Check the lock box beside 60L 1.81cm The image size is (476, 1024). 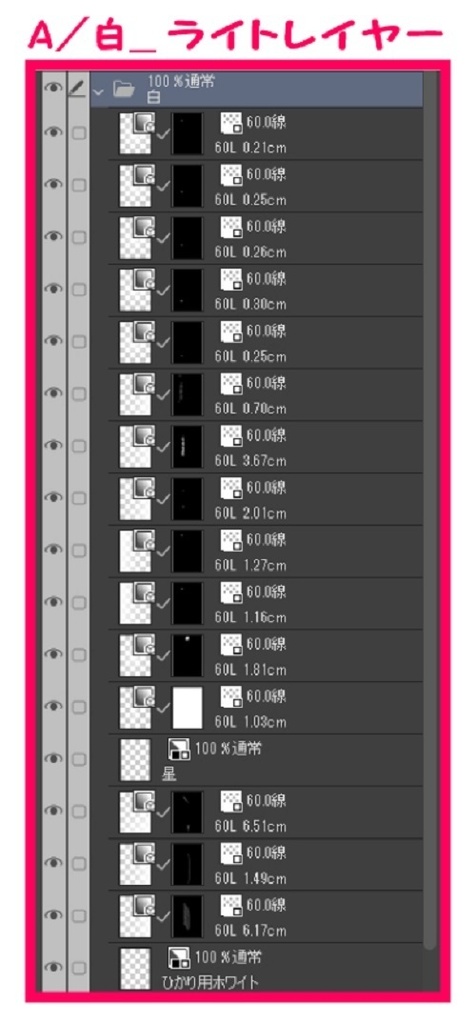pos(78,655)
